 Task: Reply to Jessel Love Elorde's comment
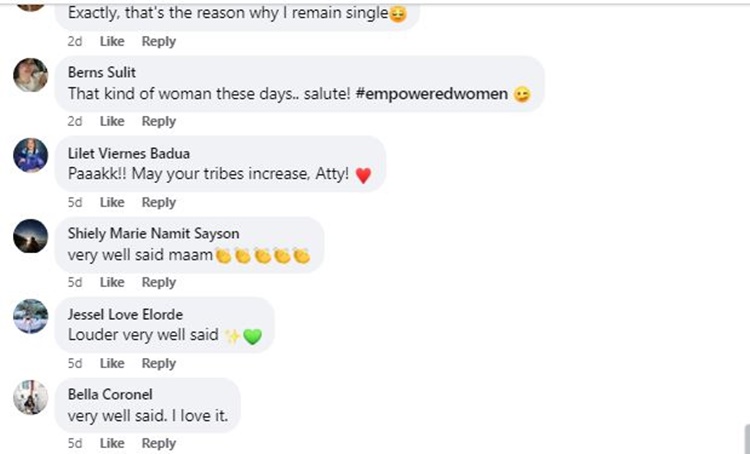pyautogui.click(x=158, y=363)
